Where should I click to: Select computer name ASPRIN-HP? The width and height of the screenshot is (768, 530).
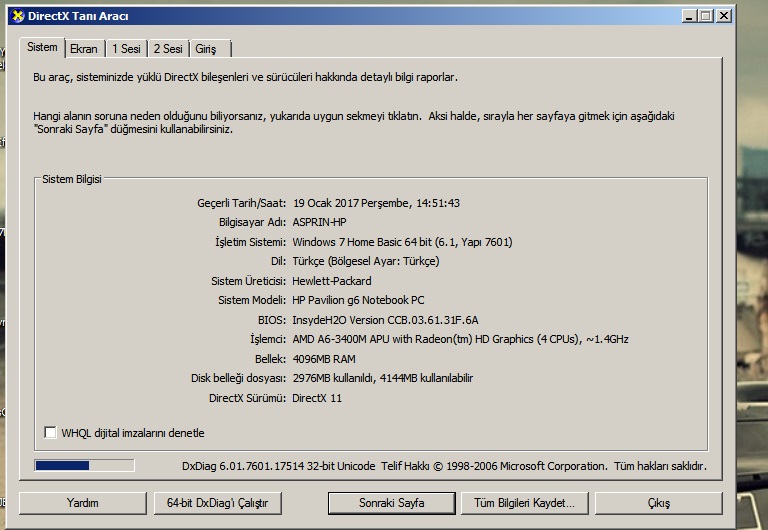[319, 222]
